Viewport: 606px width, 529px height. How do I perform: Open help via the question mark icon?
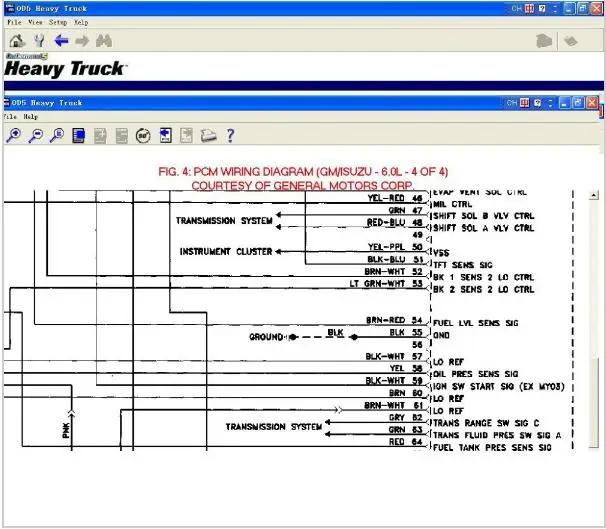(x=230, y=136)
